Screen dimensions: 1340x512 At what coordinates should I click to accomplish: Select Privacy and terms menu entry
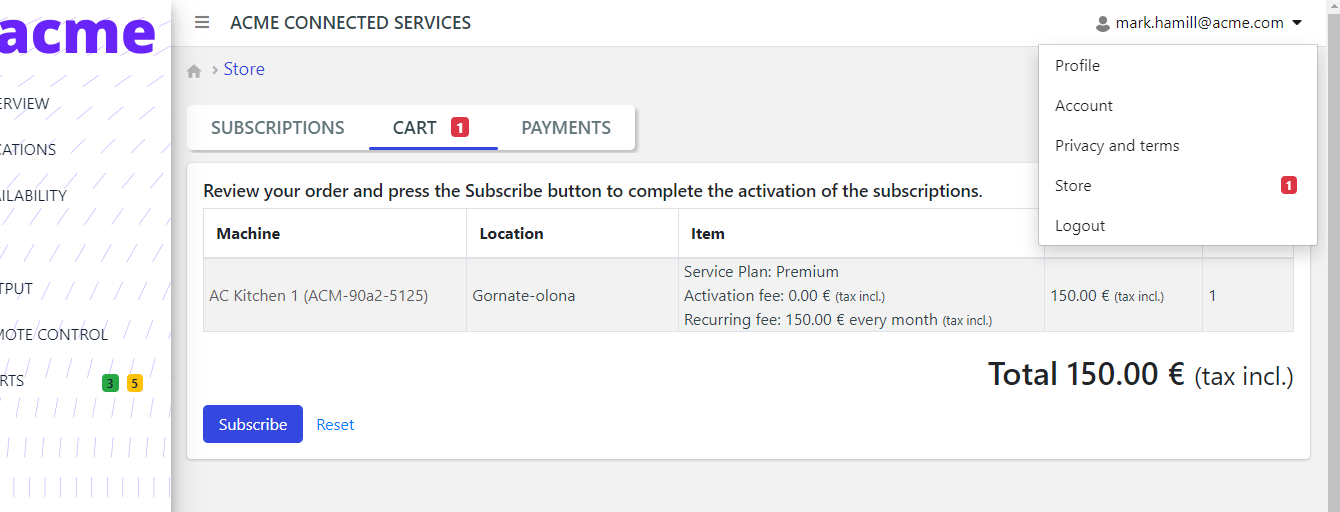[x=1117, y=146]
